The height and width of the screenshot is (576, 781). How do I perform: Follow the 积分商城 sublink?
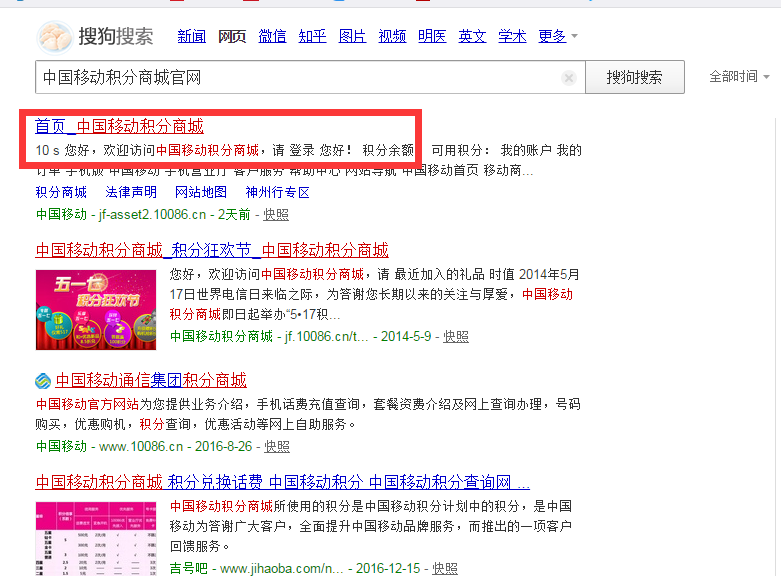61,192
